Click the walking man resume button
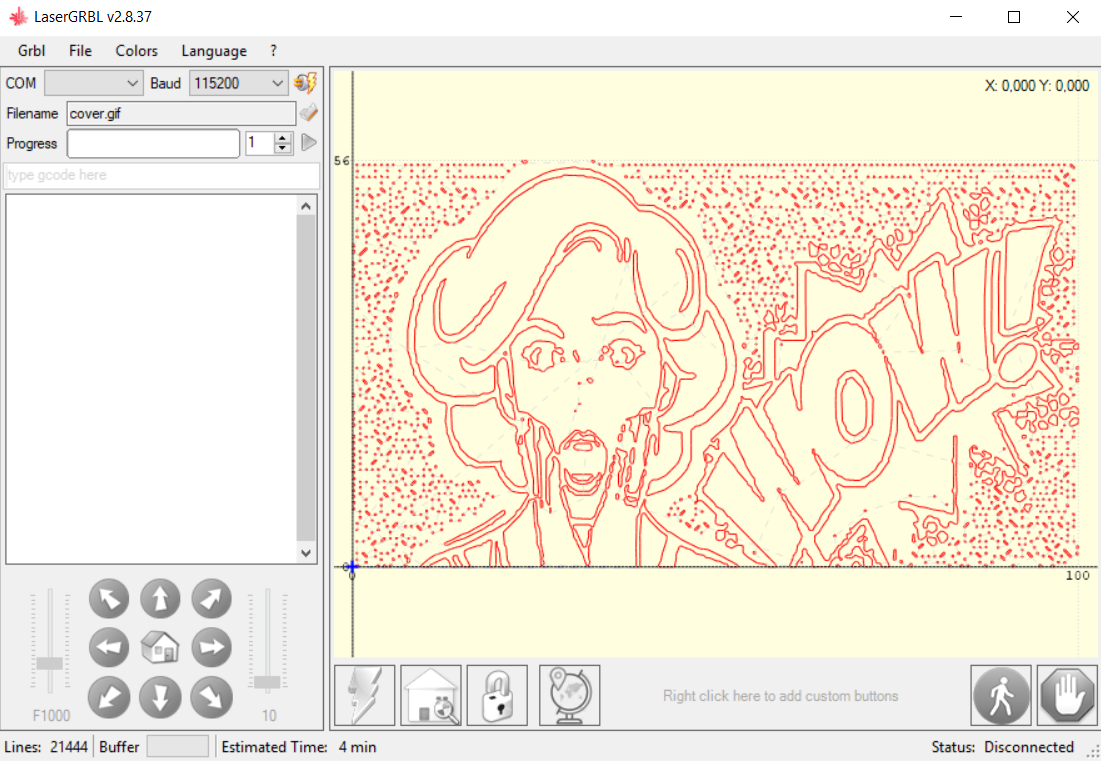The width and height of the screenshot is (1101, 761). 1001,695
